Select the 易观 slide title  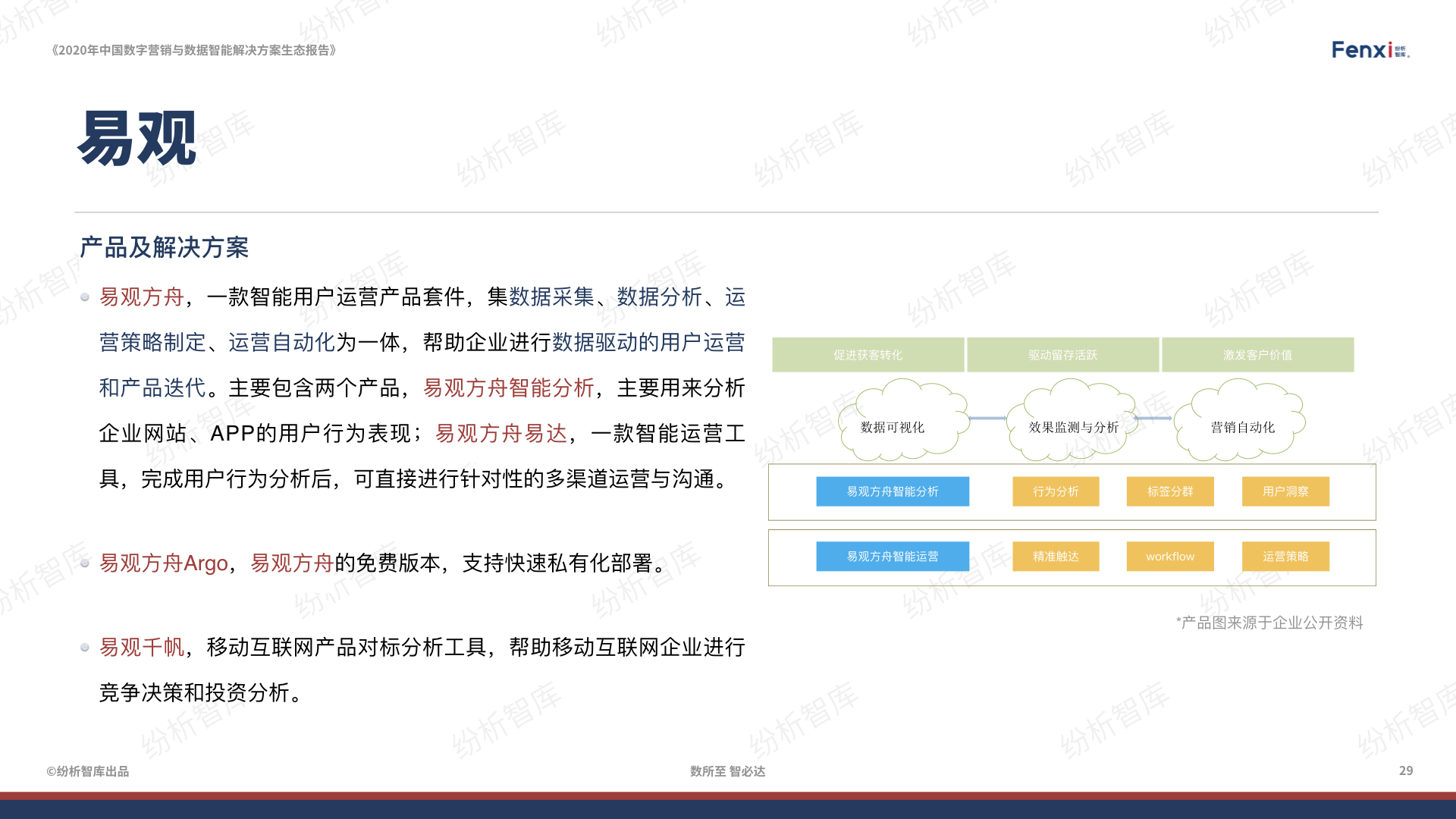coord(137,138)
